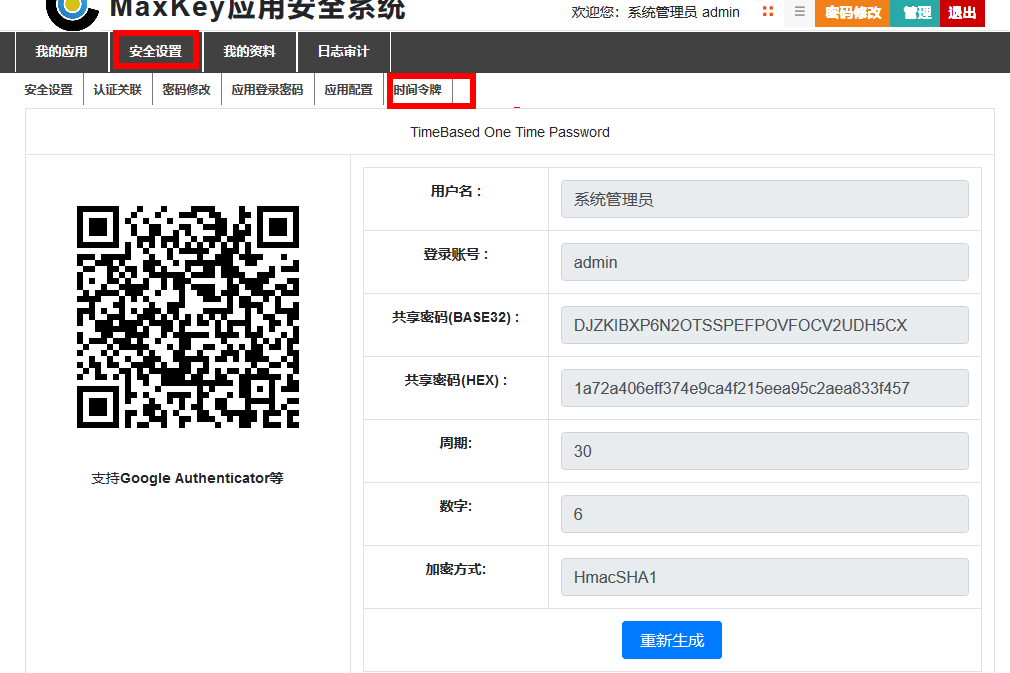1010x673 pixels.
Task: Click the MaxKey logo icon
Action: [x=72, y=10]
